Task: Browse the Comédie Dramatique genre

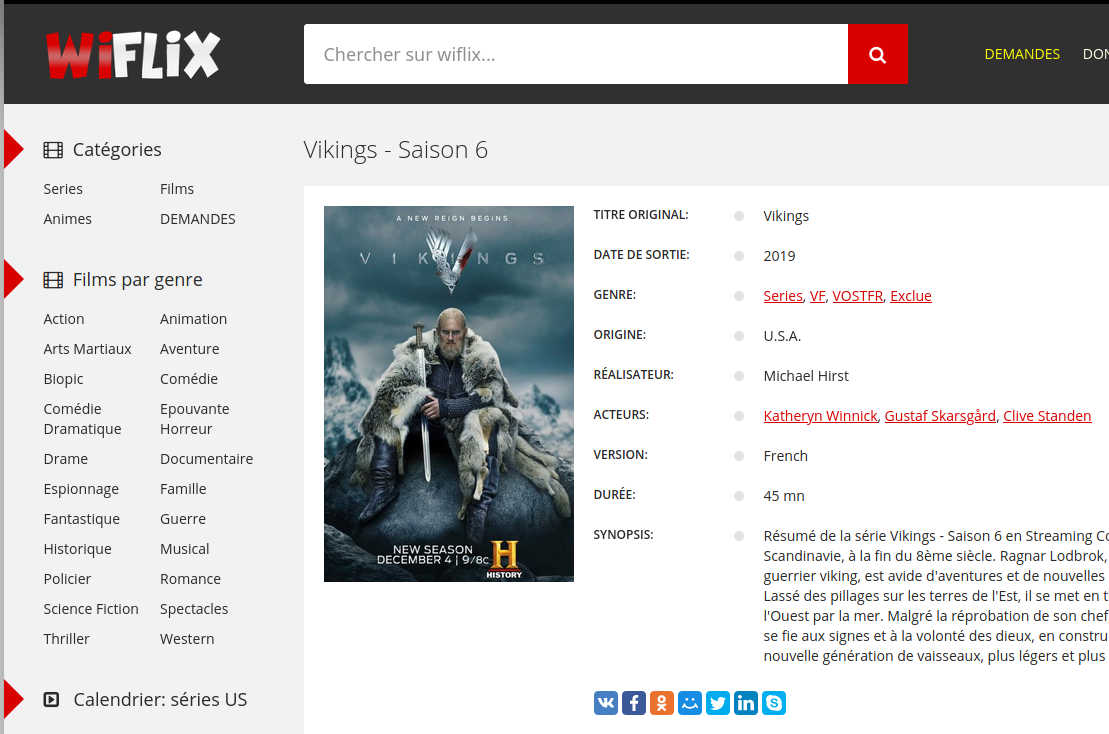Action: 82,419
